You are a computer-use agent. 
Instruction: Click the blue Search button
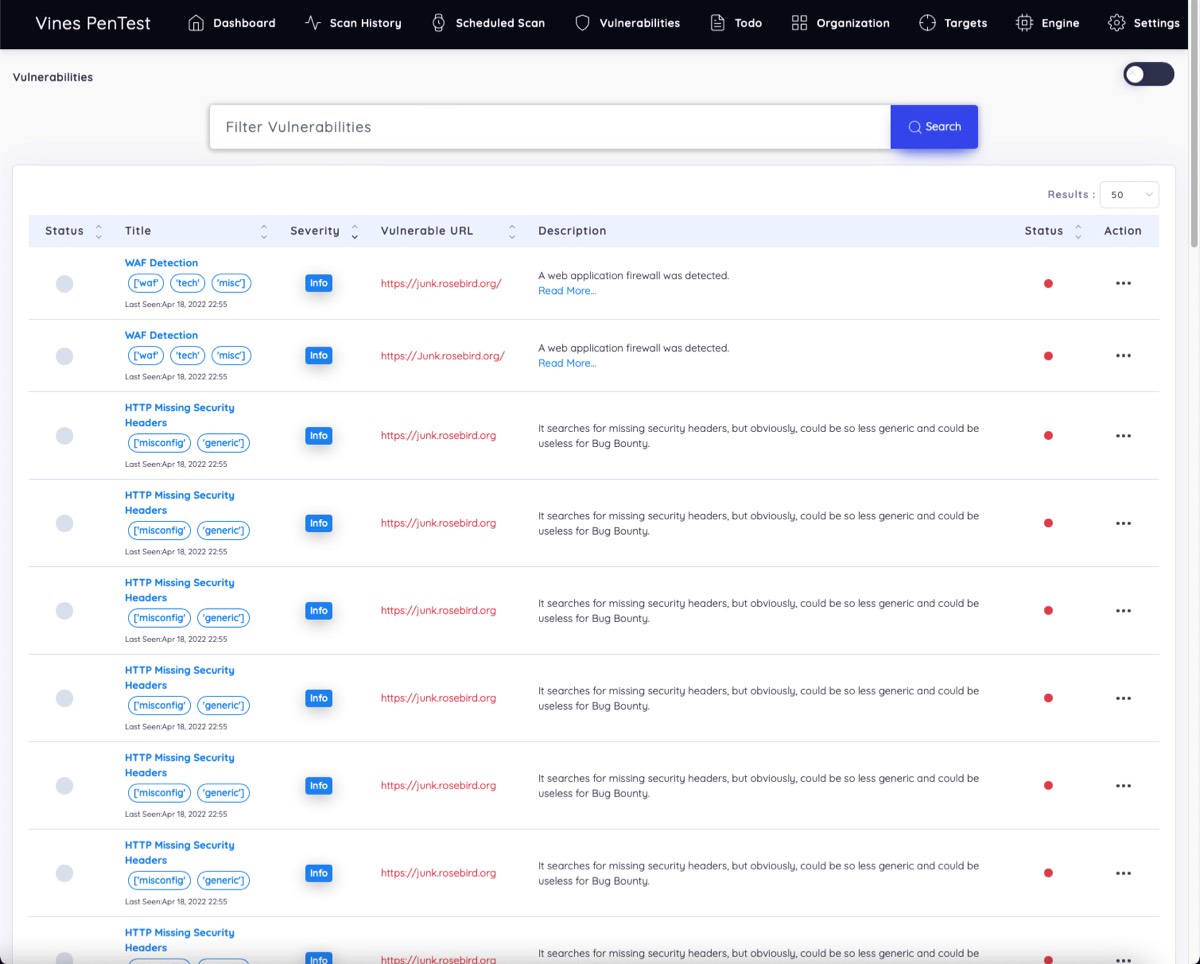[934, 127]
